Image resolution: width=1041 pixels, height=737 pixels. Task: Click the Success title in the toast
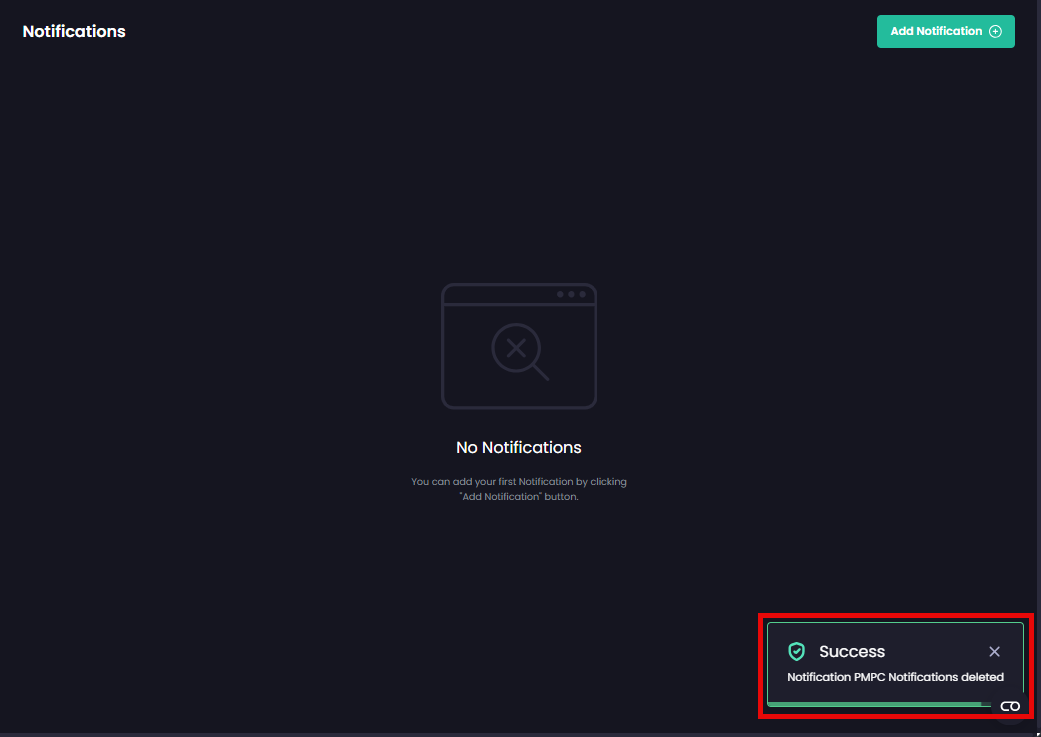(x=850, y=651)
